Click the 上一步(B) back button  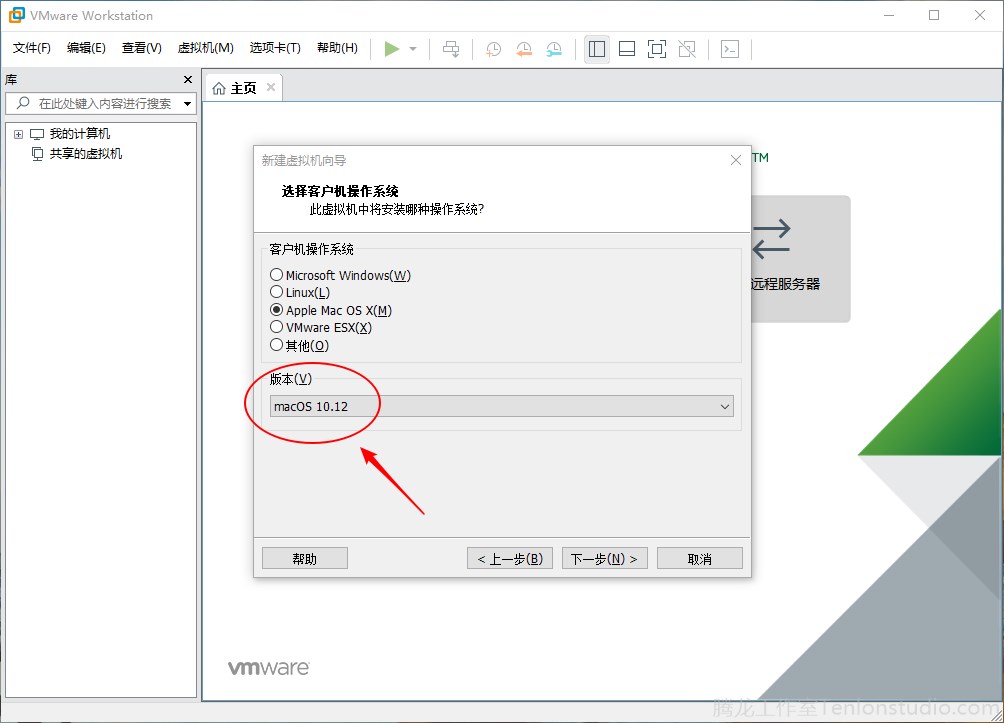[x=510, y=558]
